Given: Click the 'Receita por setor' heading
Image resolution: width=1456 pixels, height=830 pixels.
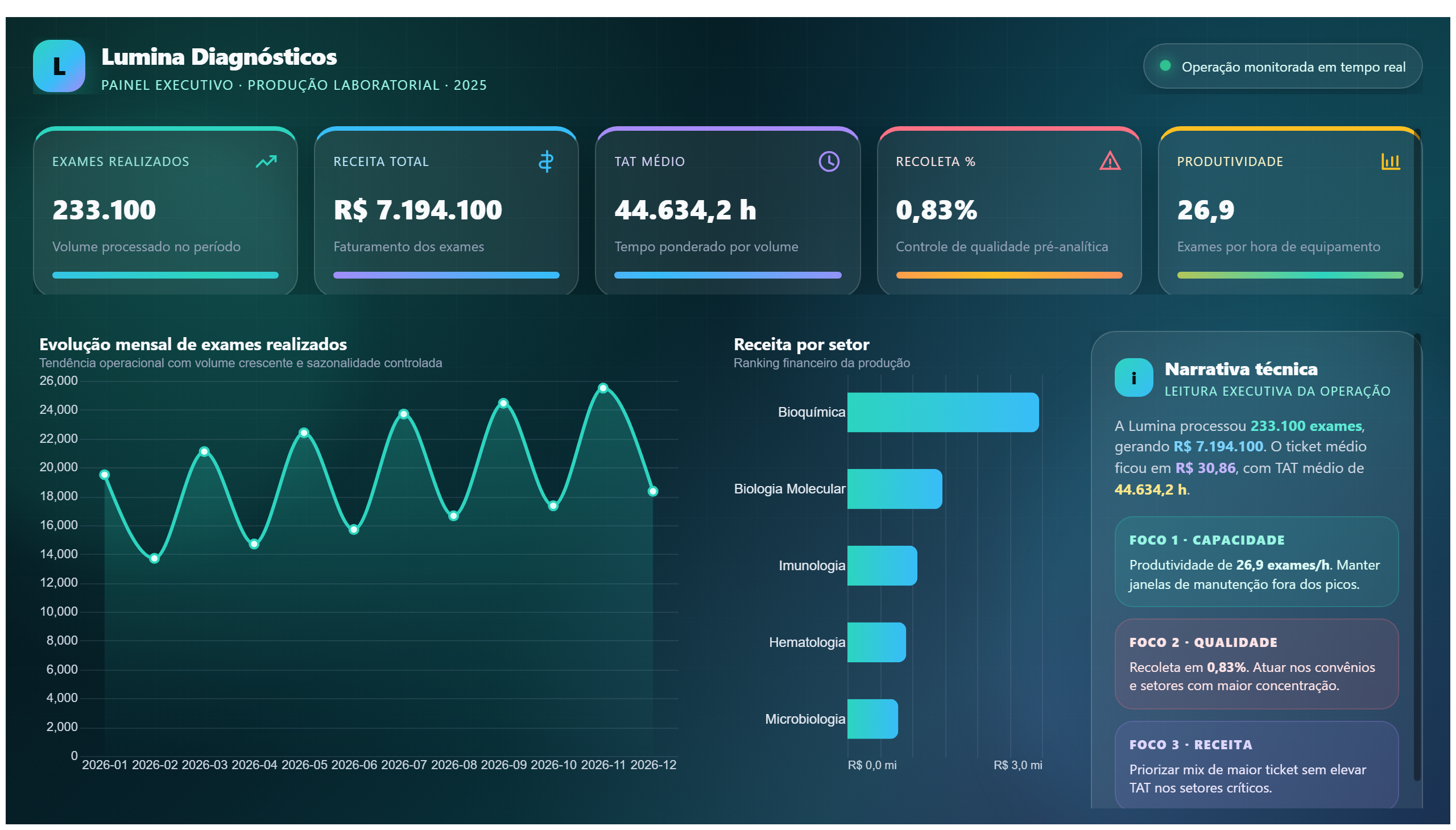Looking at the screenshot, I should click(801, 345).
